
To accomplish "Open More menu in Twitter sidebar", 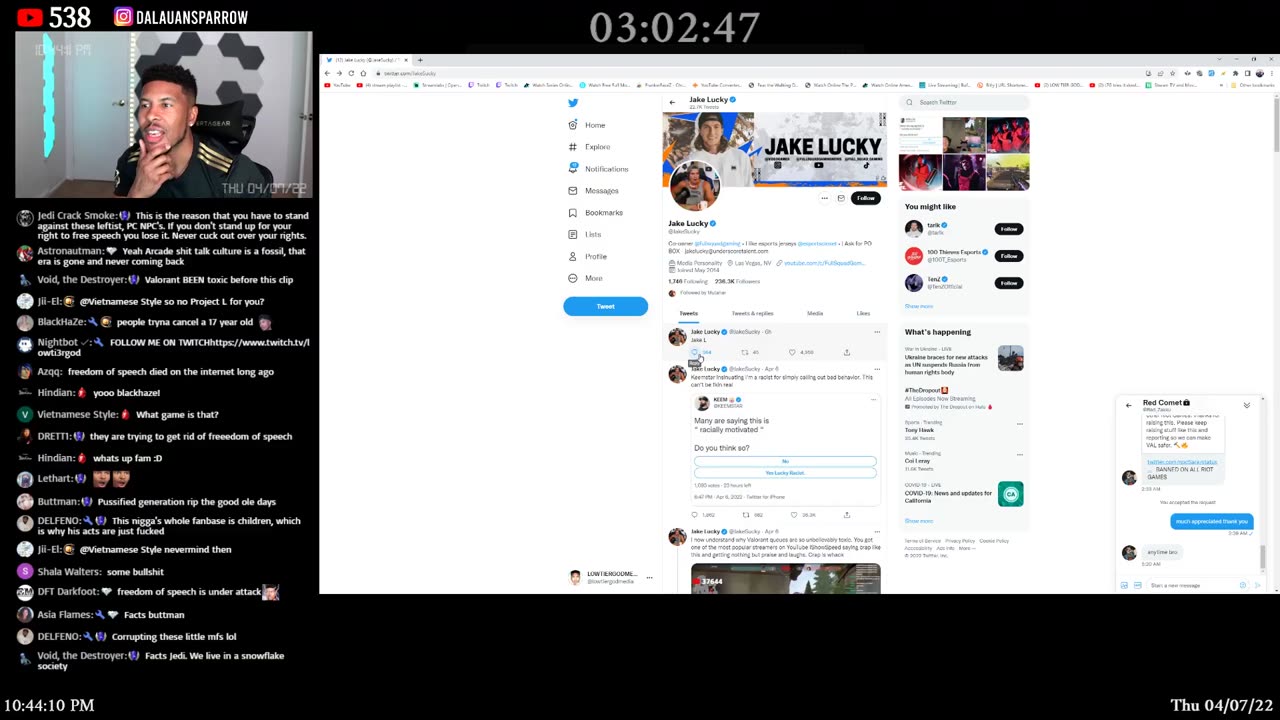I will (x=586, y=278).
